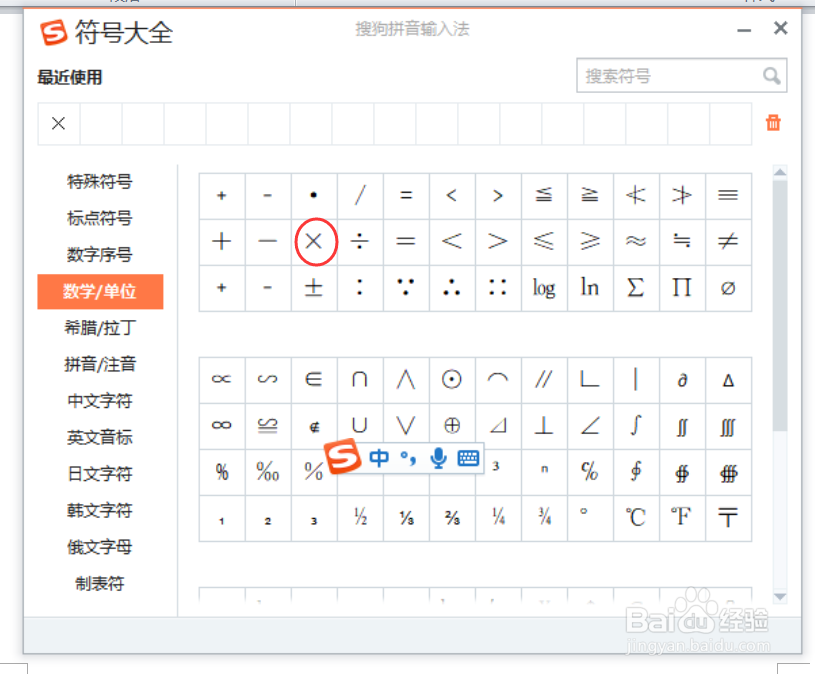Screen dimensions: 815x674
Task: Insert the circled multiplication × symbol
Action: [314, 242]
